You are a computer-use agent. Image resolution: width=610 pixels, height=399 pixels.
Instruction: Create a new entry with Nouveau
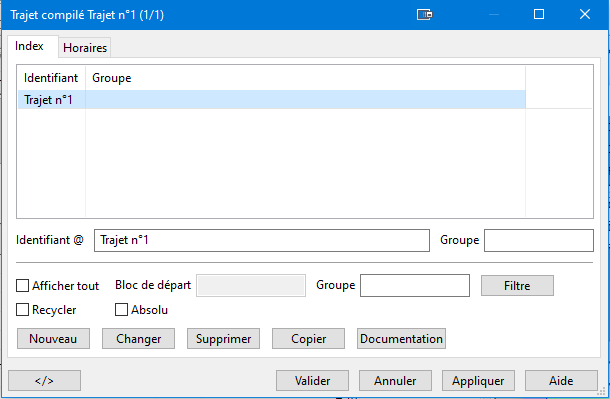[53, 338]
